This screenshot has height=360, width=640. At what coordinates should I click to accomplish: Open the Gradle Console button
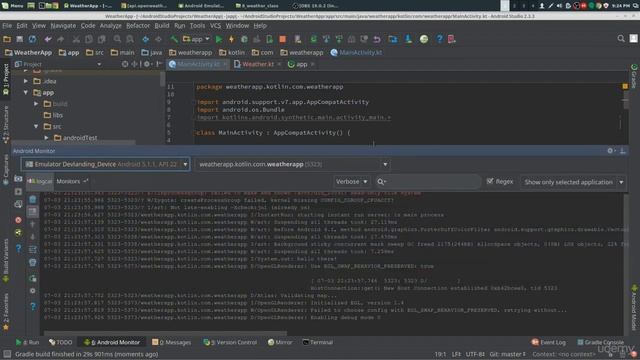tap(600, 342)
